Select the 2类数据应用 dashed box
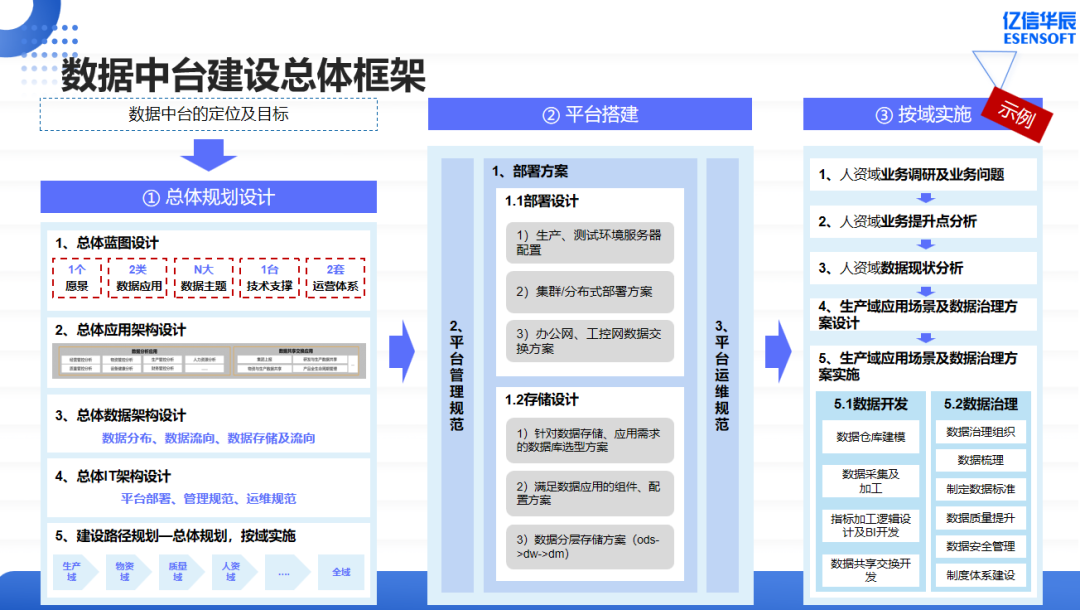The width and height of the screenshot is (1080, 610). coord(138,278)
